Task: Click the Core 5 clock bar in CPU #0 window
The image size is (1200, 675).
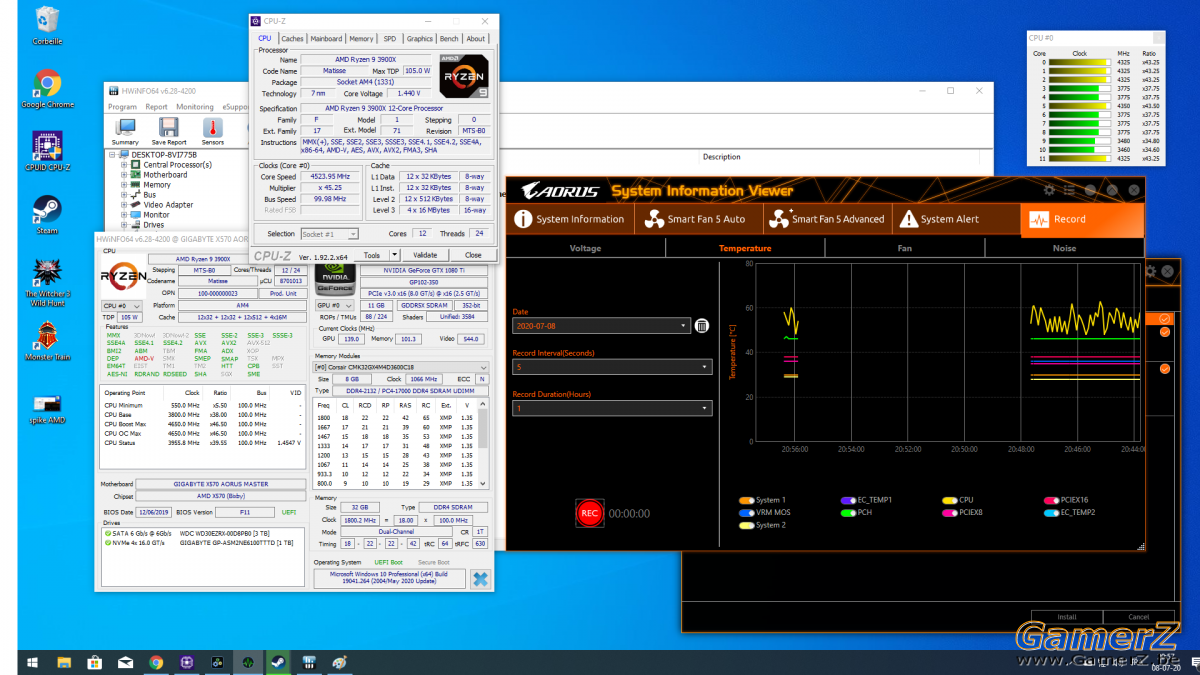Action: (x=1080, y=106)
